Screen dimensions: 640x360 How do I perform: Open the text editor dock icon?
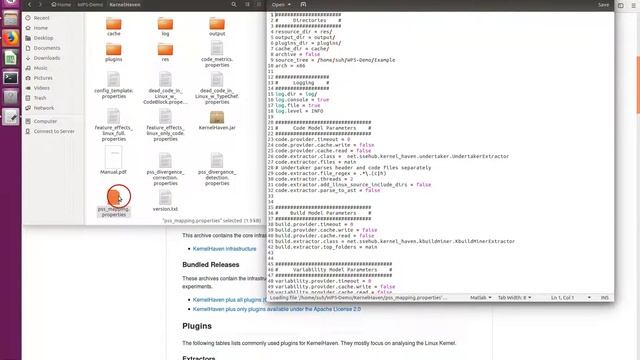pyautogui.click(x=11, y=117)
